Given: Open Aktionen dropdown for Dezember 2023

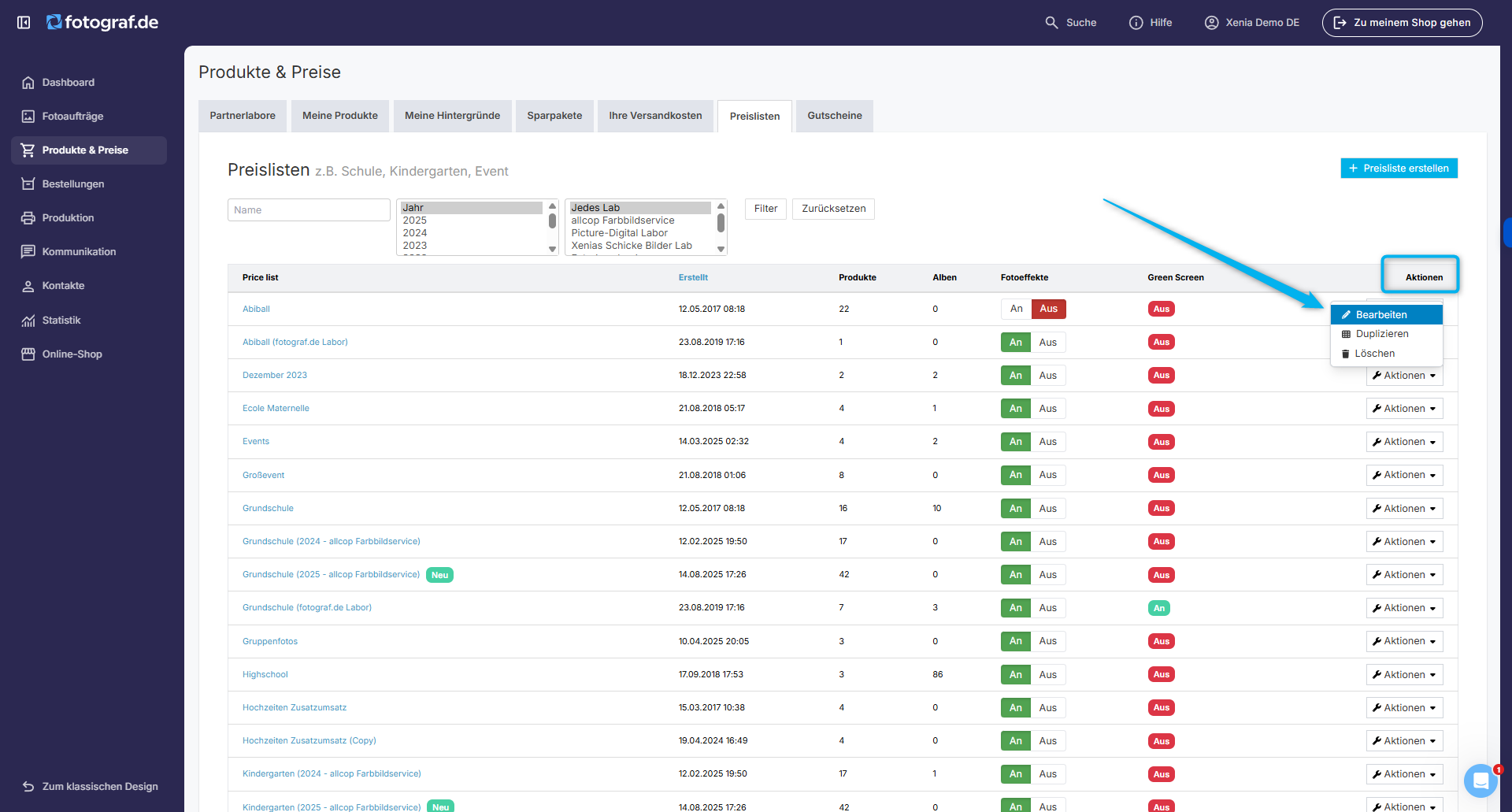Looking at the screenshot, I should (x=1404, y=376).
